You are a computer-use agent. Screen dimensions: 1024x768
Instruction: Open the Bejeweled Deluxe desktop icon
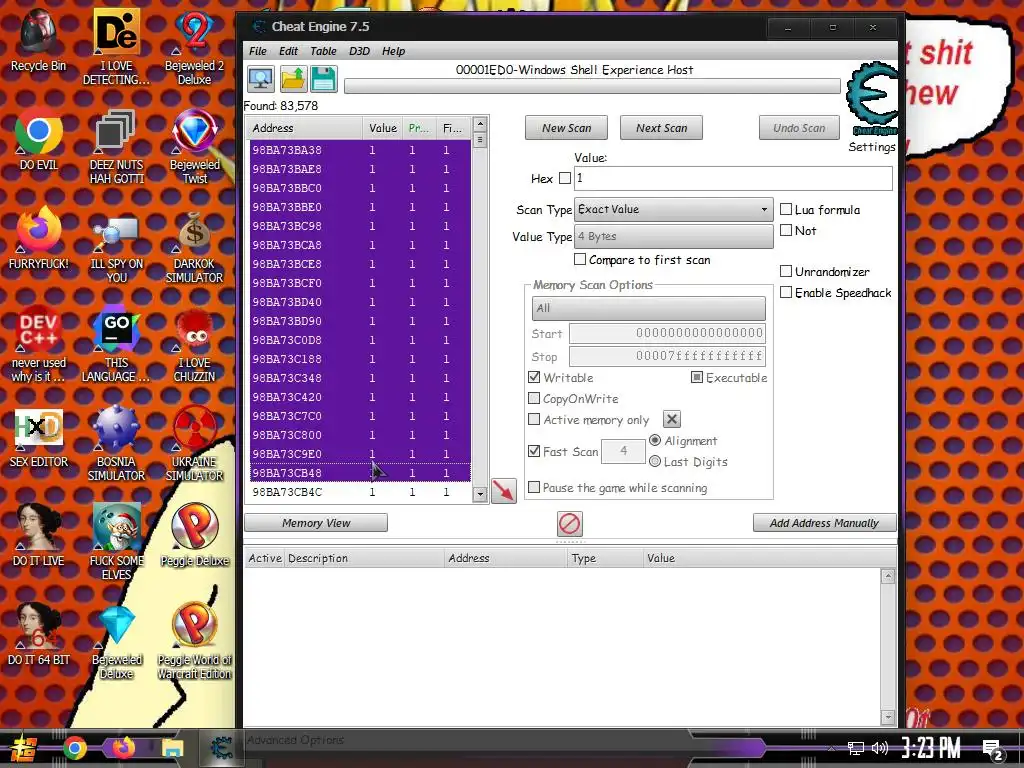tap(116, 641)
